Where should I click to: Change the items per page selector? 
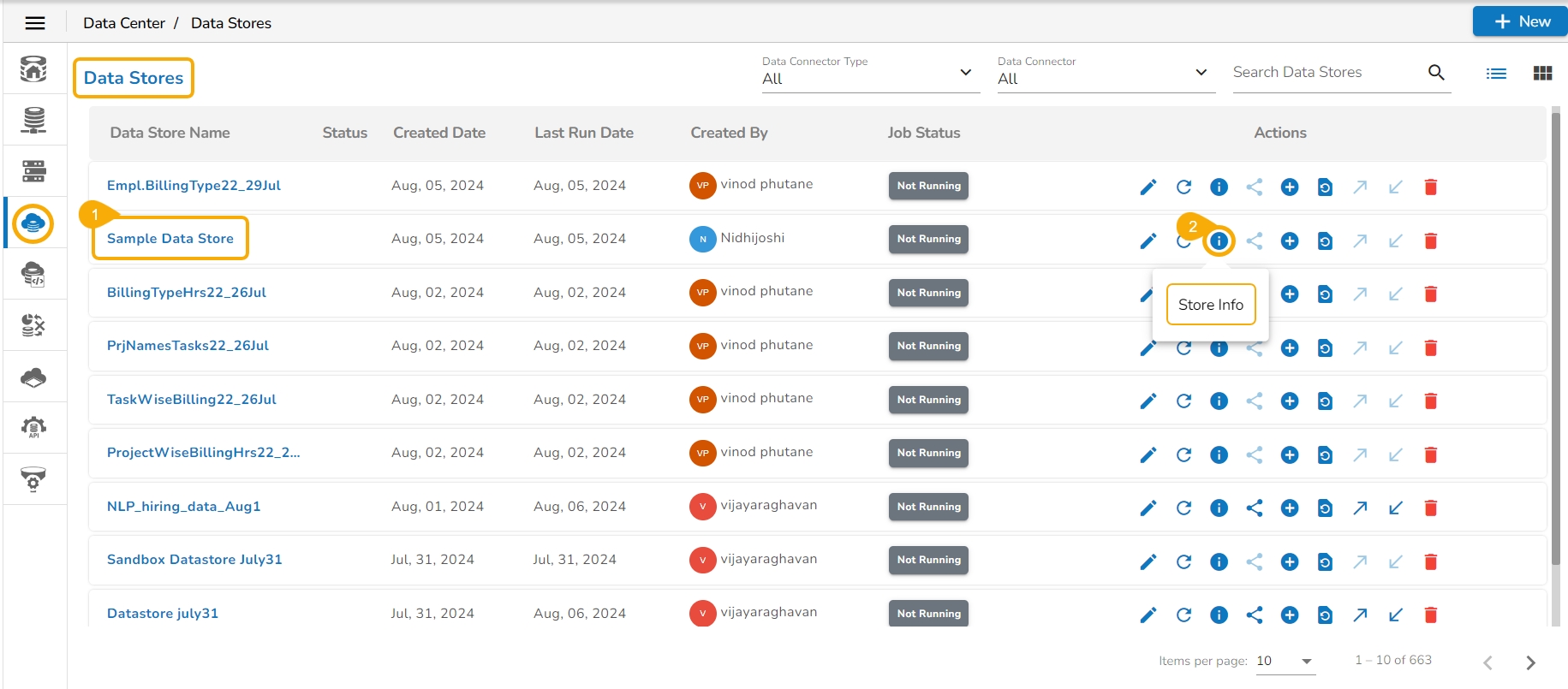1285,661
